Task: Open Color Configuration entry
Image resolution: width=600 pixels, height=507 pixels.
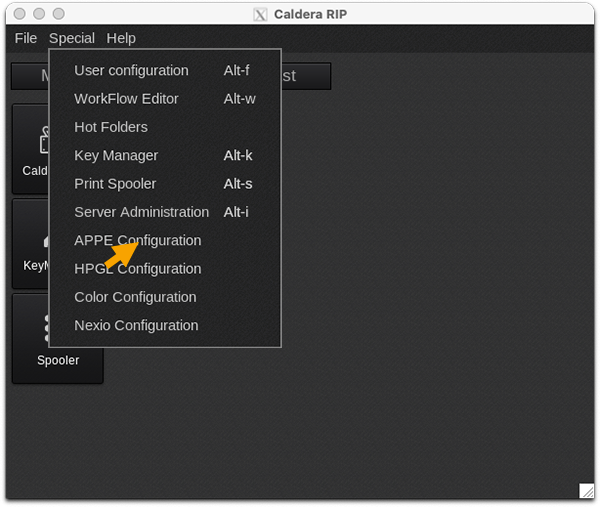Action: click(165, 297)
